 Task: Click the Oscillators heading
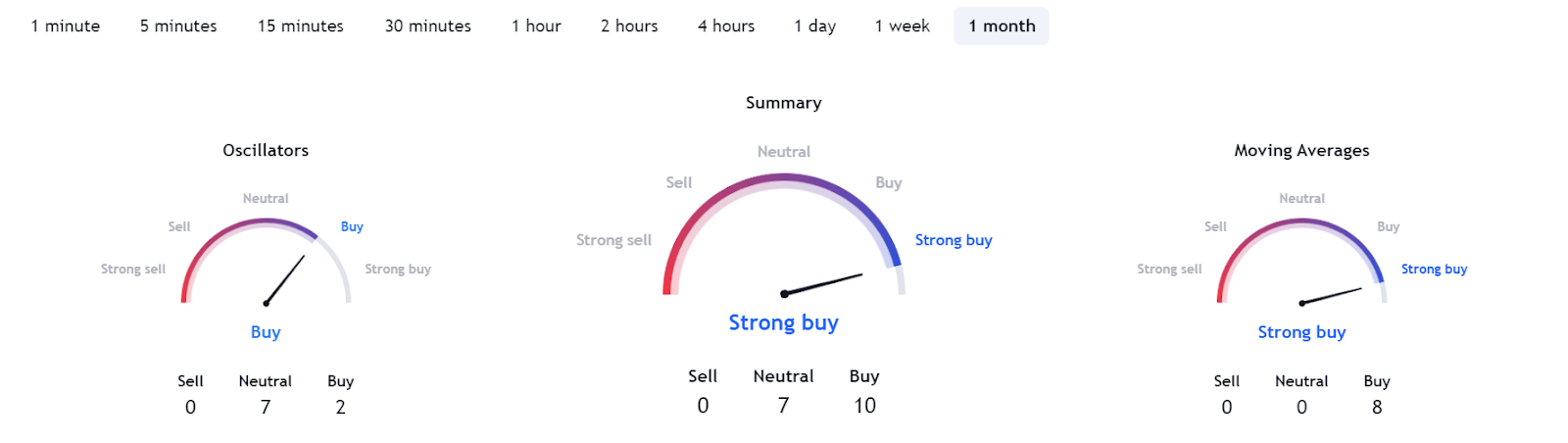pos(266,150)
